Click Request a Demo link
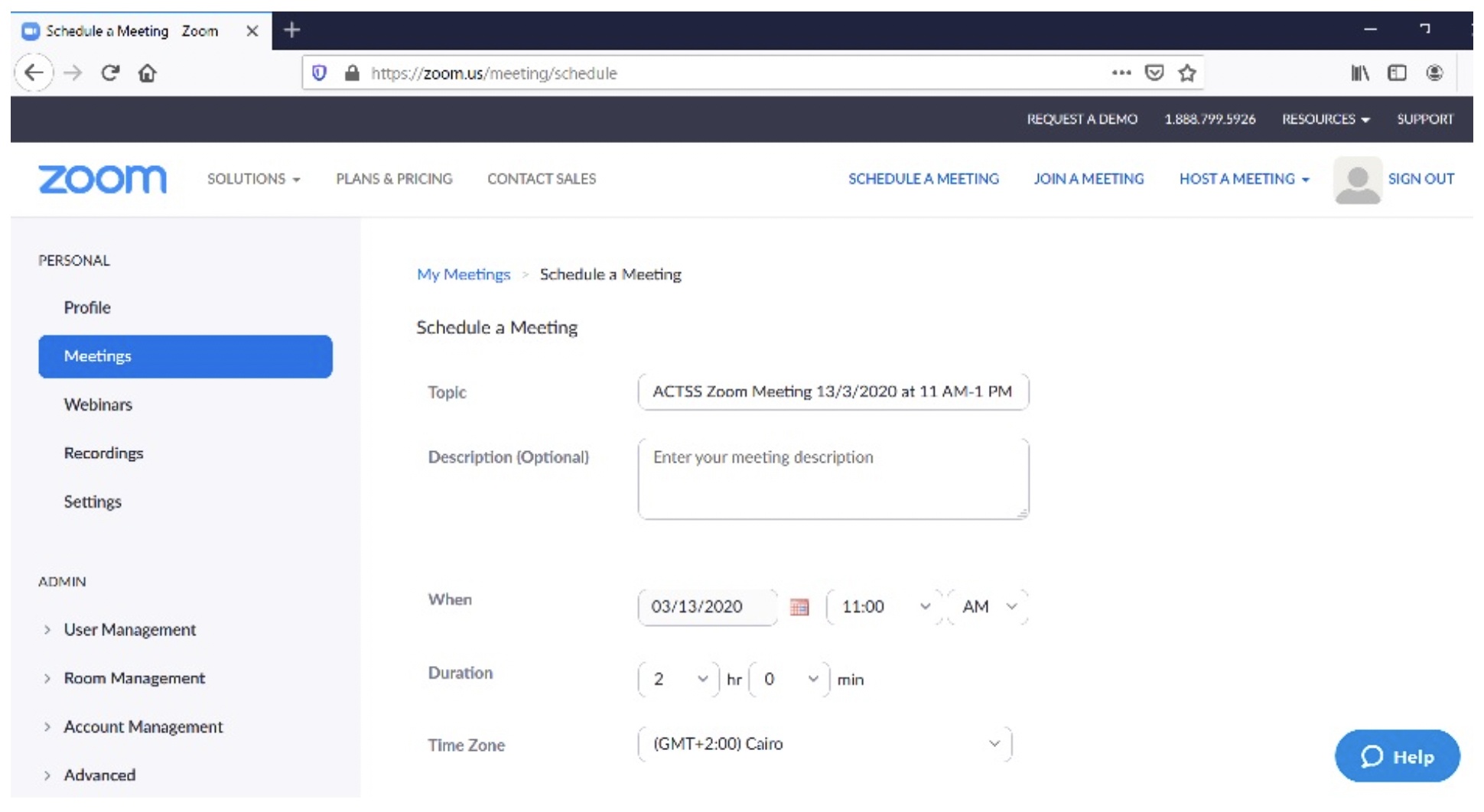Viewport: 1484px width, 812px height. [x=1082, y=119]
